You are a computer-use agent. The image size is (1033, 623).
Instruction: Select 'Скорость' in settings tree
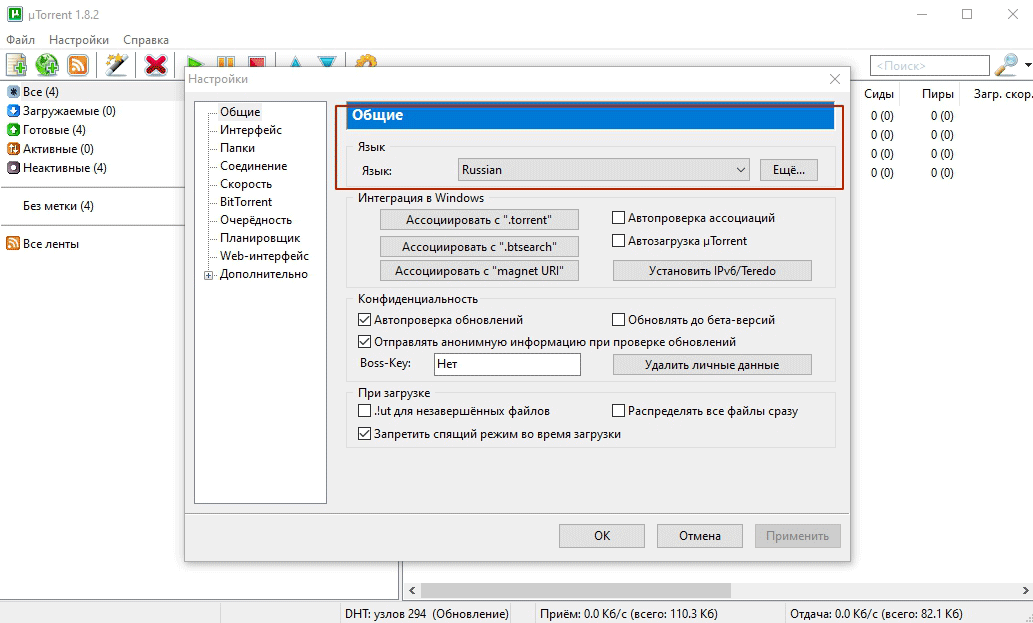tap(246, 184)
